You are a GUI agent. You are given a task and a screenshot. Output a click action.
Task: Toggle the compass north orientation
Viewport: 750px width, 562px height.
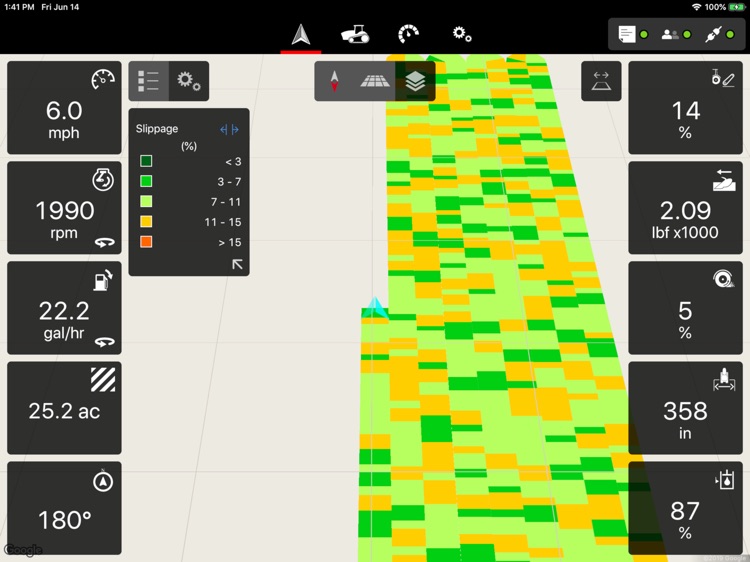pos(334,81)
